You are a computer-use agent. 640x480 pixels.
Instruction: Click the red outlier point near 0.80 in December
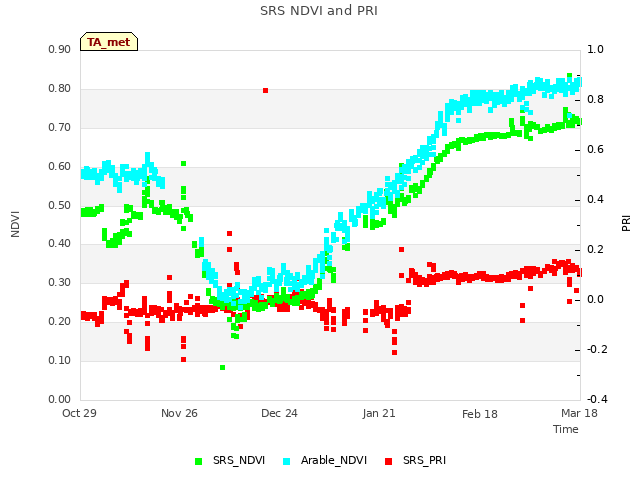pos(265,91)
